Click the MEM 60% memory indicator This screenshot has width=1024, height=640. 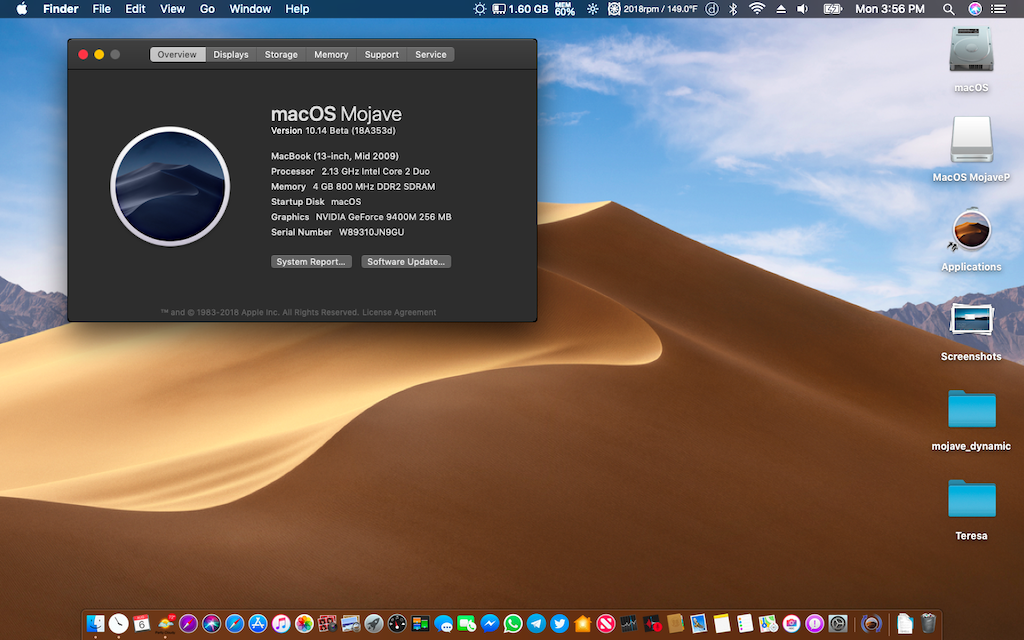(x=565, y=8)
